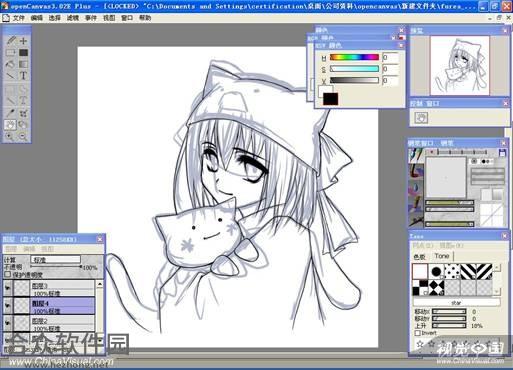513x370 pixels.
Task: Click the navigator preview thumbnail
Action: [460, 65]
